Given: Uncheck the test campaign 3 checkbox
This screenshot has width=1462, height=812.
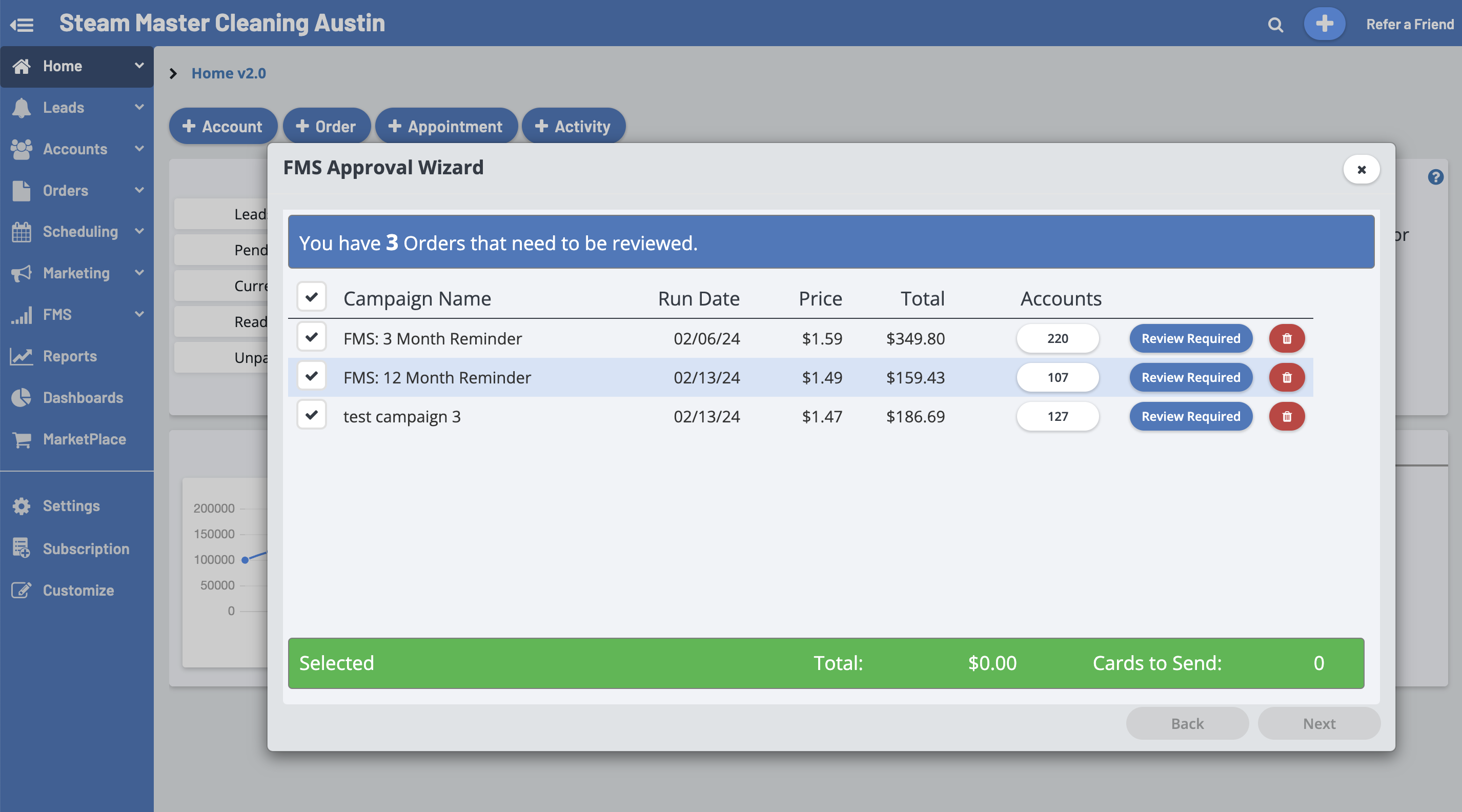Looking at the screenshot, I should 312,415.
